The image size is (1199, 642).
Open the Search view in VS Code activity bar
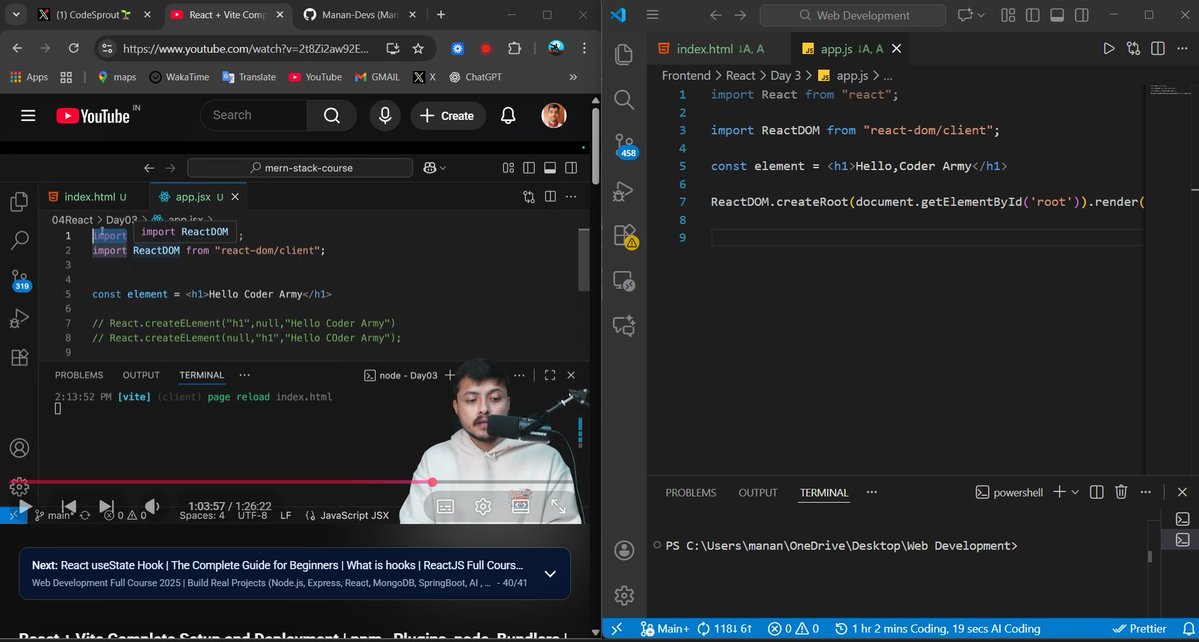coord(623,100)
